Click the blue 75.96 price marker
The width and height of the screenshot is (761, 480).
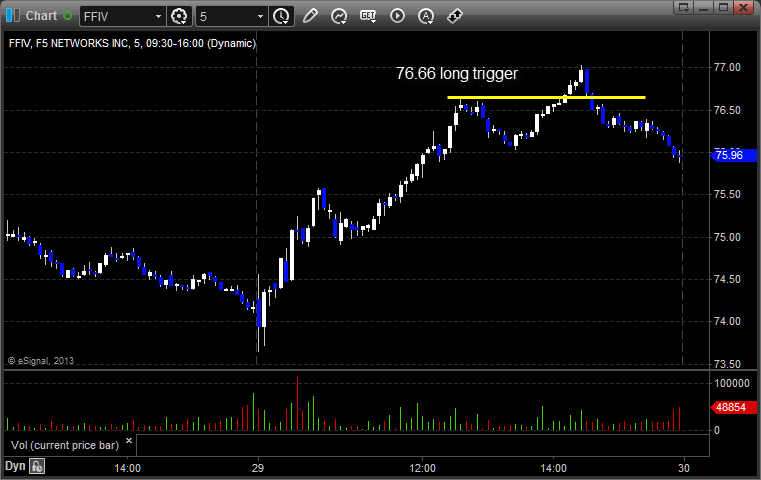[733, 155]
